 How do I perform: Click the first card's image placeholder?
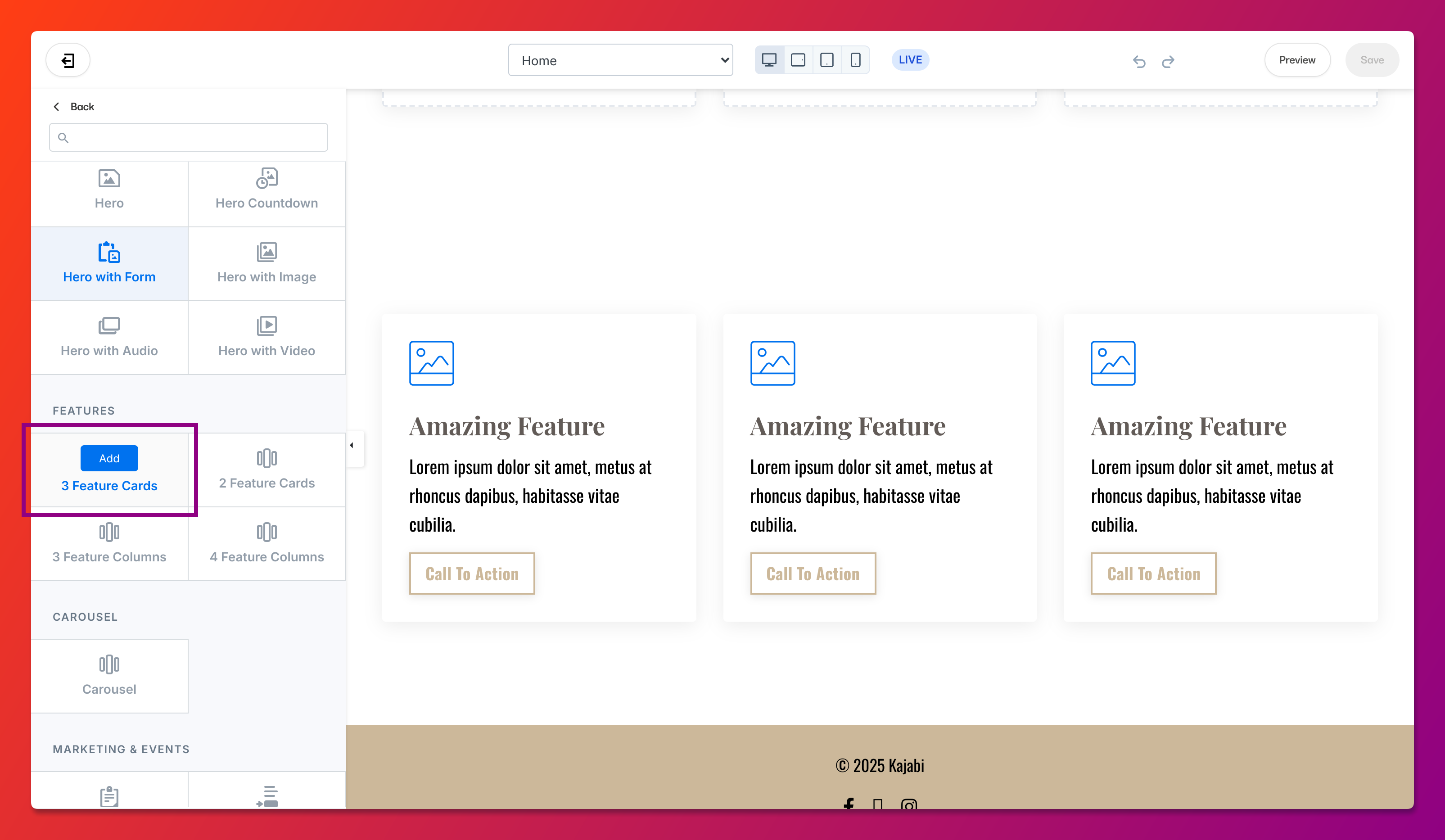(431, 363)
